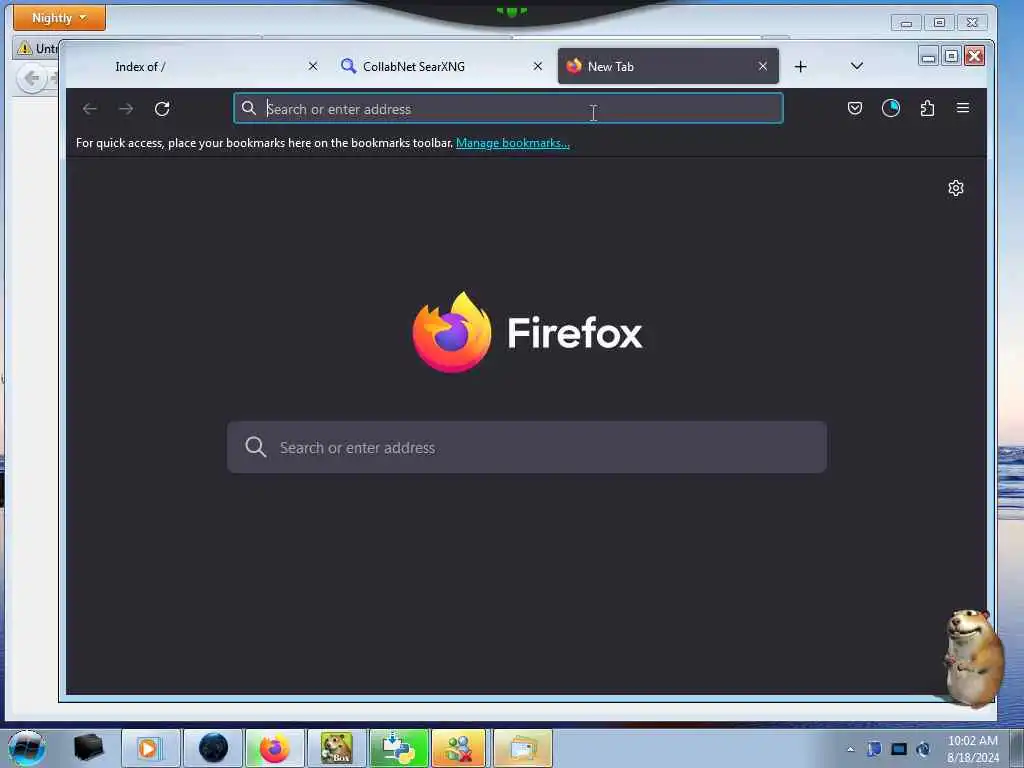Open the Firefox hamburger menu
Viewport: 1024px width, 768px height.
pos(963,108)
